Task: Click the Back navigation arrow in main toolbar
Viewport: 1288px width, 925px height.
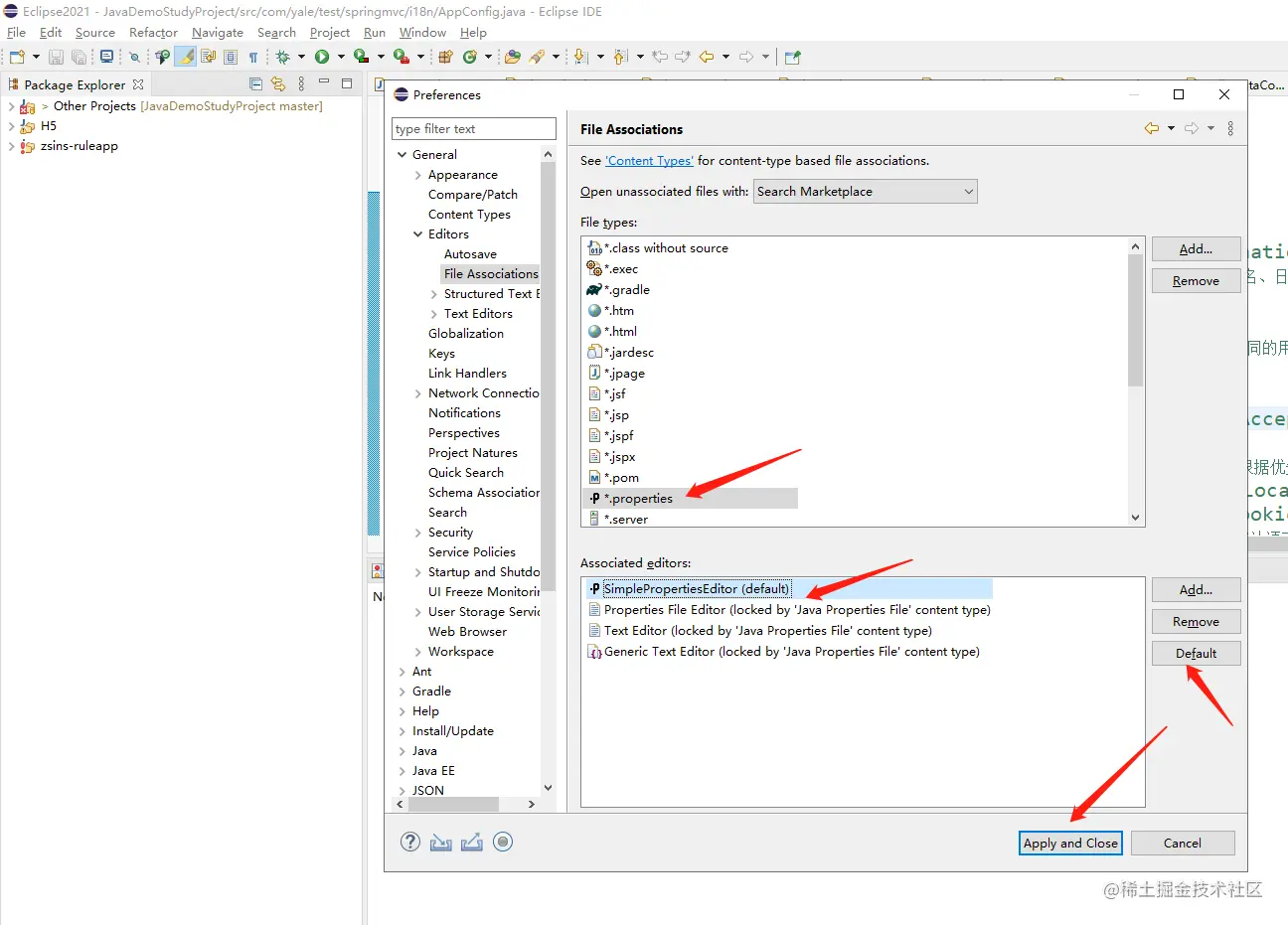Action: (x=707, y=57)
